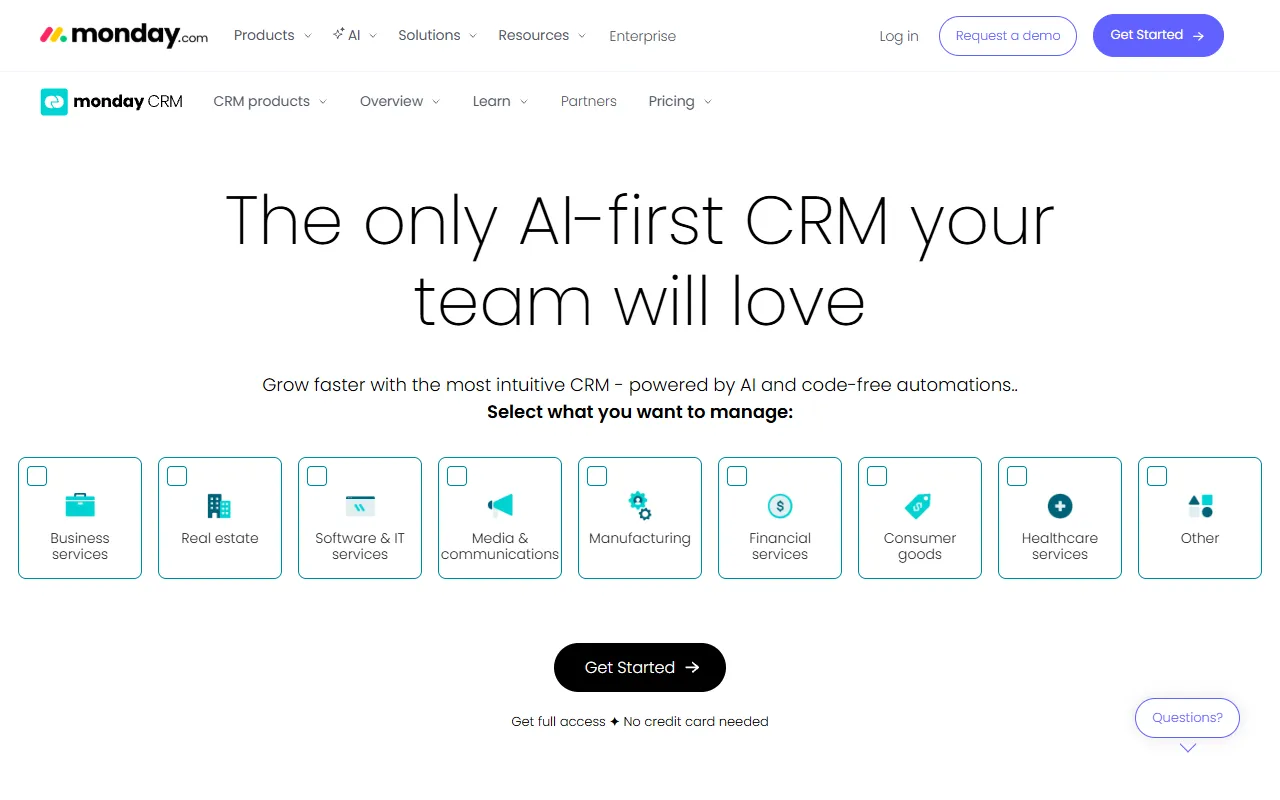This screenshot has height=800, width=1280.
Task: Click Request a demo button
Action: click(1007, 36)
